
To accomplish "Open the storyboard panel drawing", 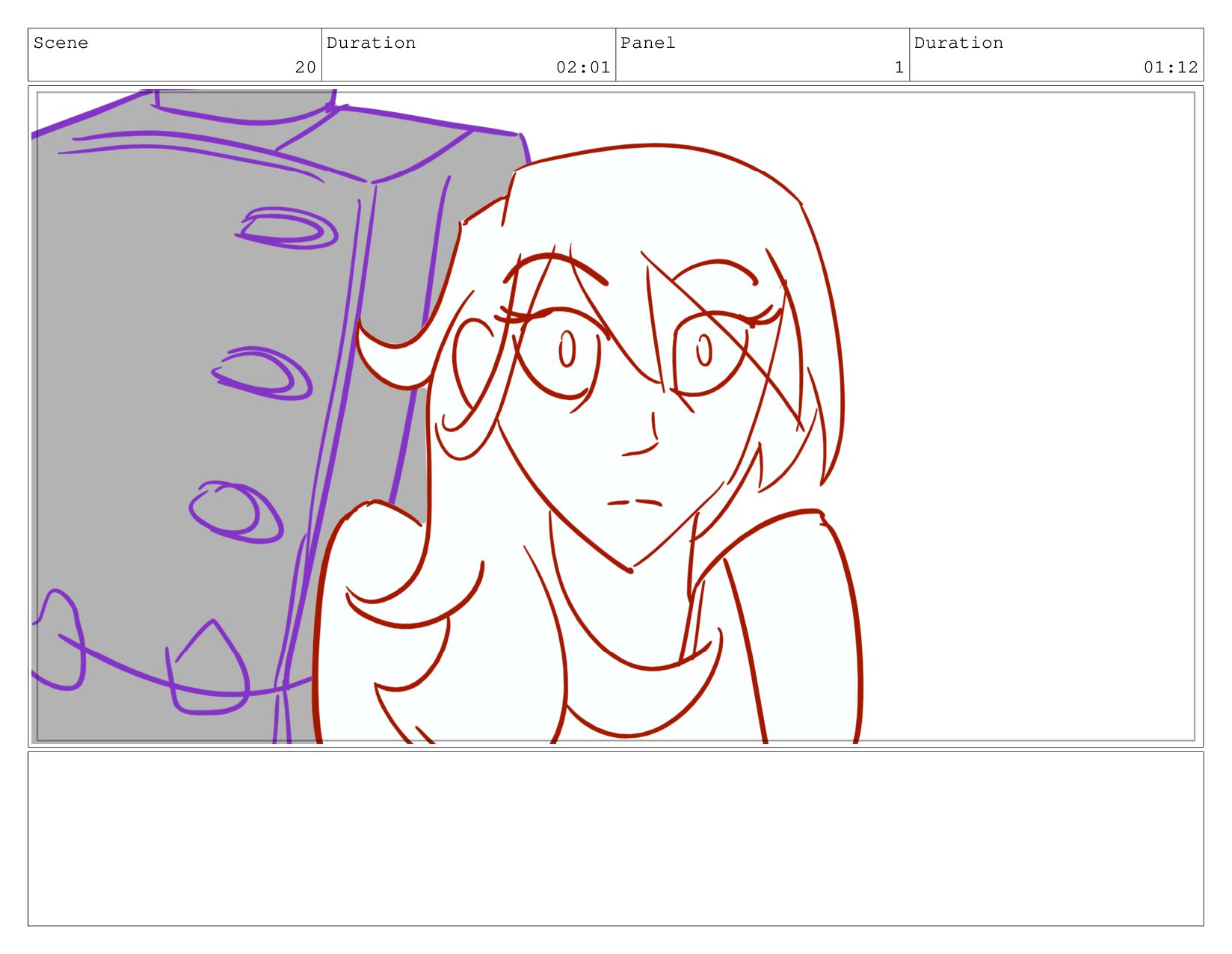I will [x=616, y=416].
